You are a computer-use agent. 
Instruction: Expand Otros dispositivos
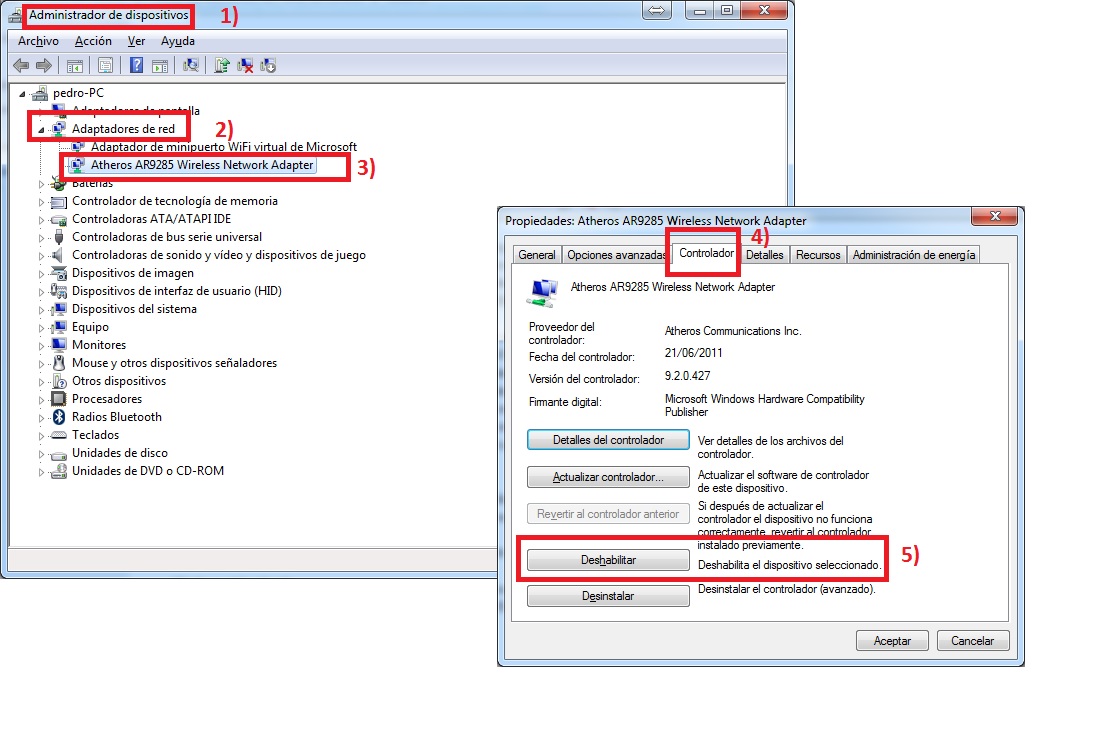click(41, 382)
